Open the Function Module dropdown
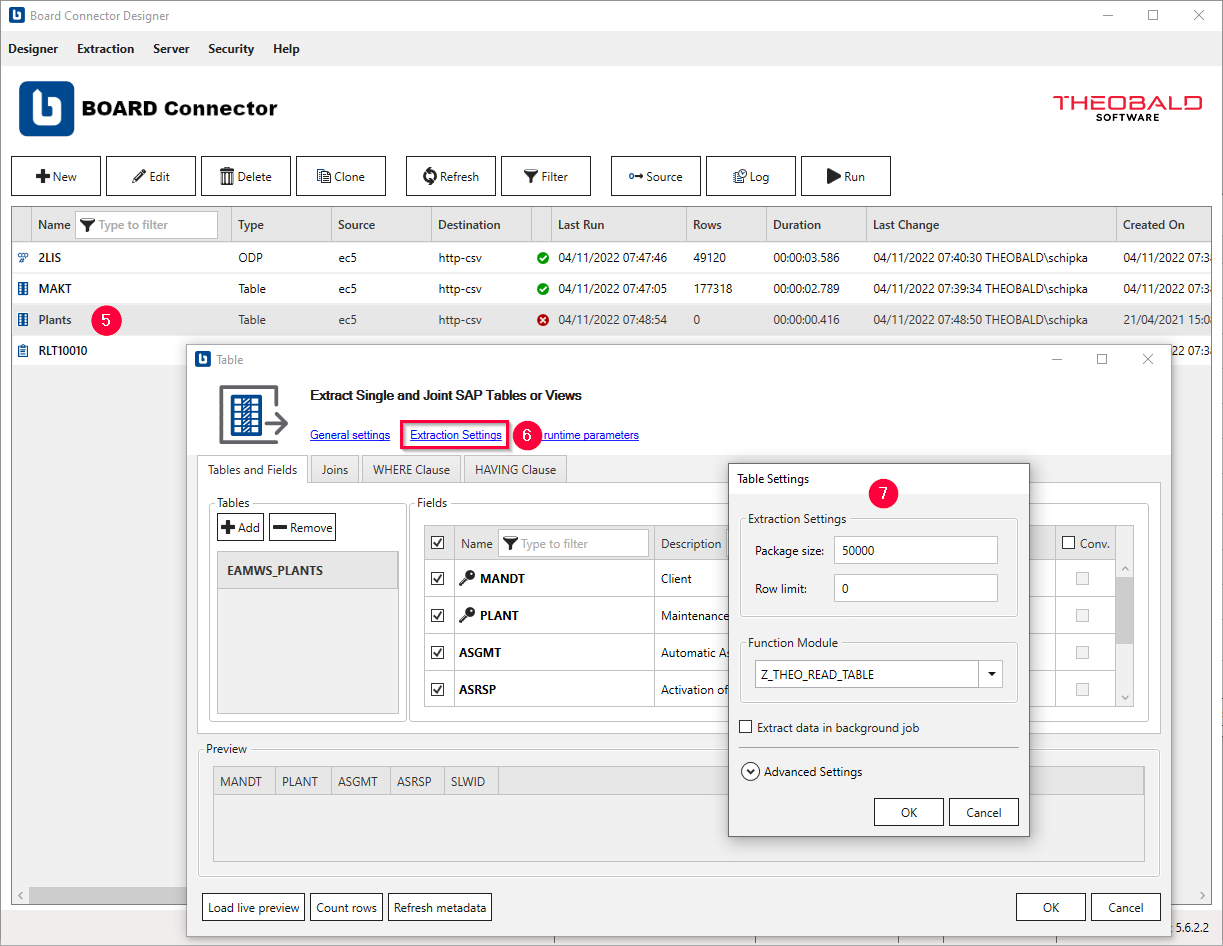Screen dimensions: 1223x946 pyautogui.click(x=991, y=674)
